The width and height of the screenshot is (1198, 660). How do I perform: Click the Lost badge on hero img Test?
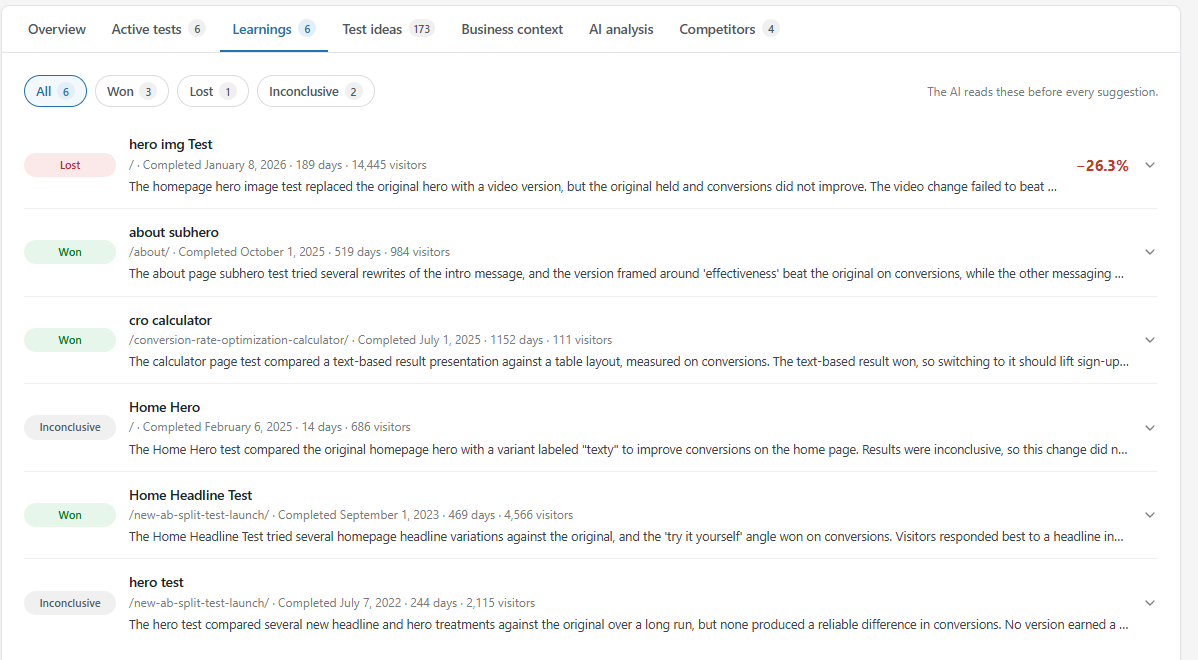(70, 165)
